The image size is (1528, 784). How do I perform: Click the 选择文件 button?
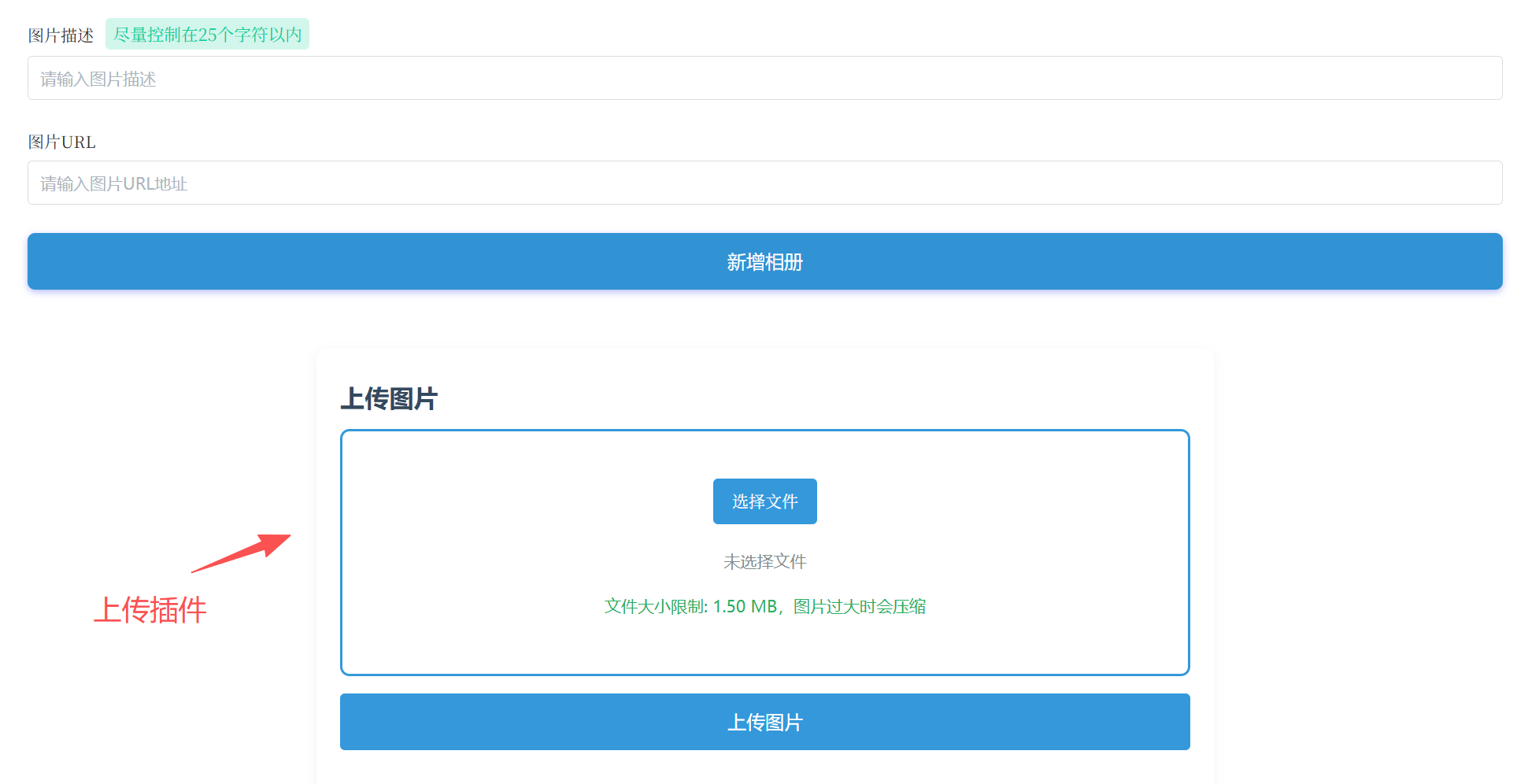764,501
